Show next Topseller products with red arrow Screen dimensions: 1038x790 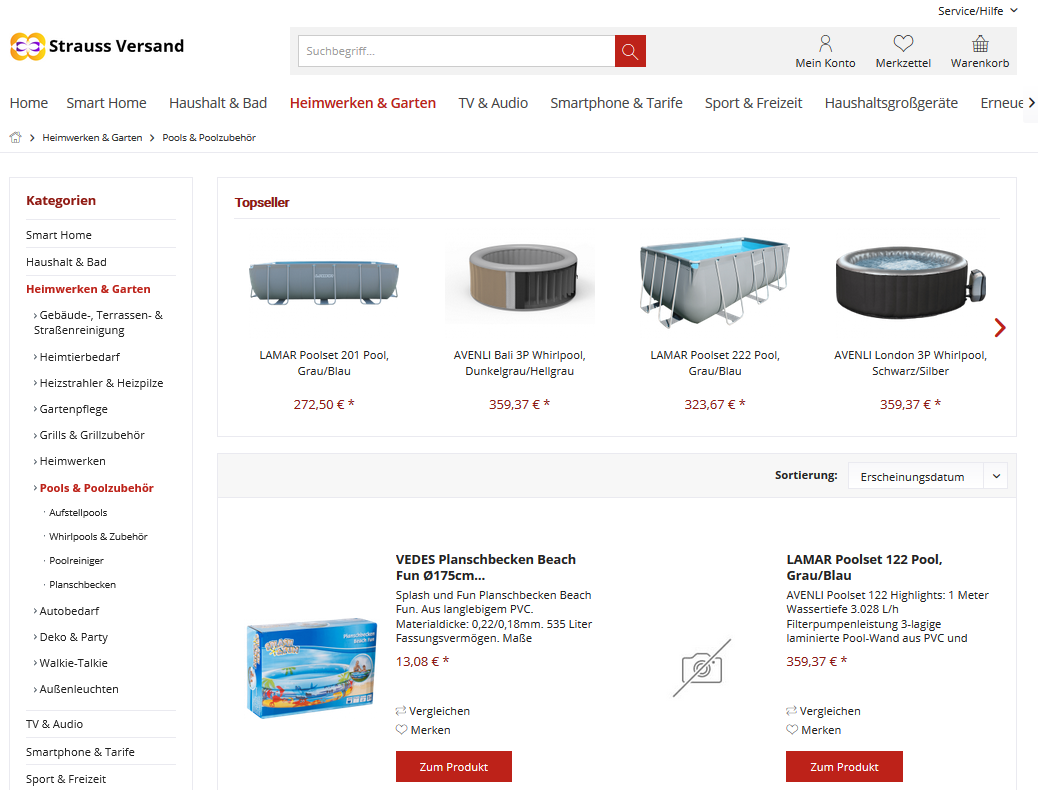(x=1000, y=327)
